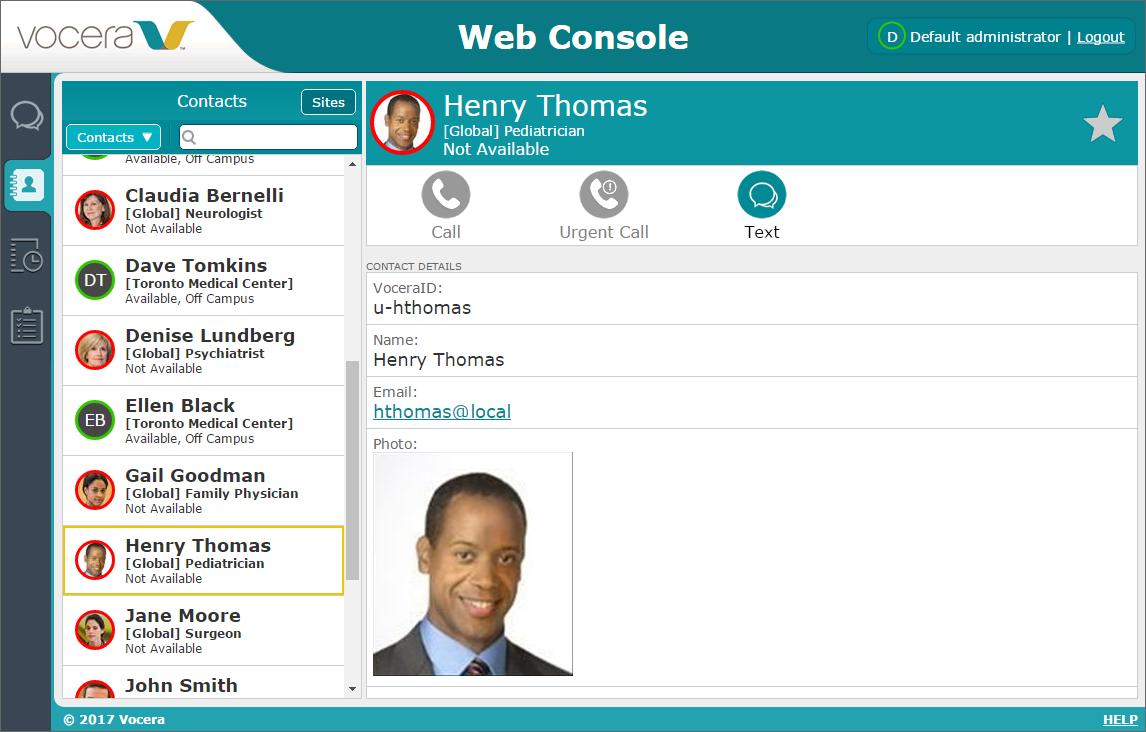Select Claudia Bernelli from contact list
The width and height of the screenshot is (1146, 732).
pyautogui.click(x=203, y=211)
